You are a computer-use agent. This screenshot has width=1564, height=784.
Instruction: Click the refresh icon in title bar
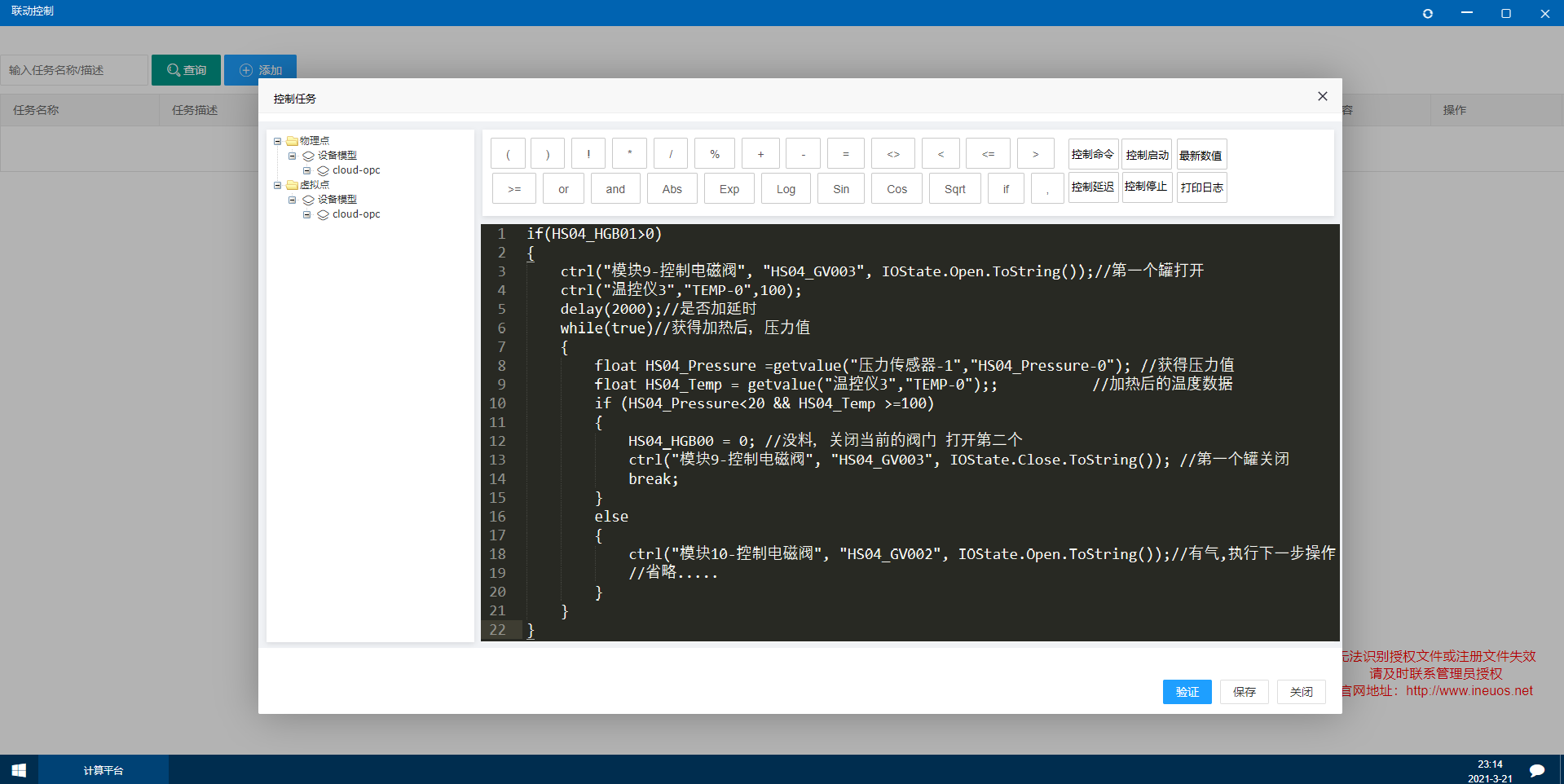click(x=1427, y=13)
